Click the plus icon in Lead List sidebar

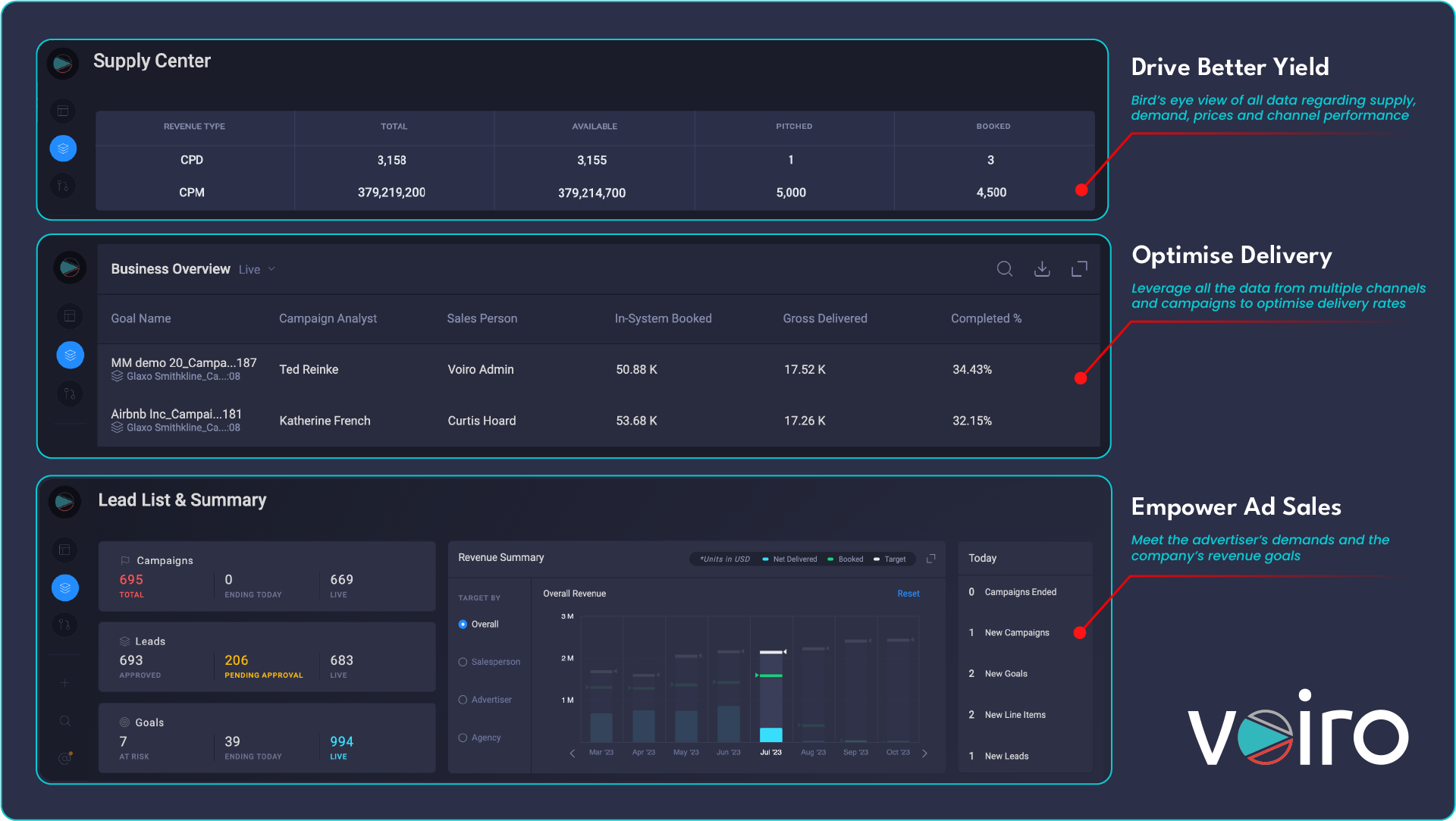coord(65,683)
